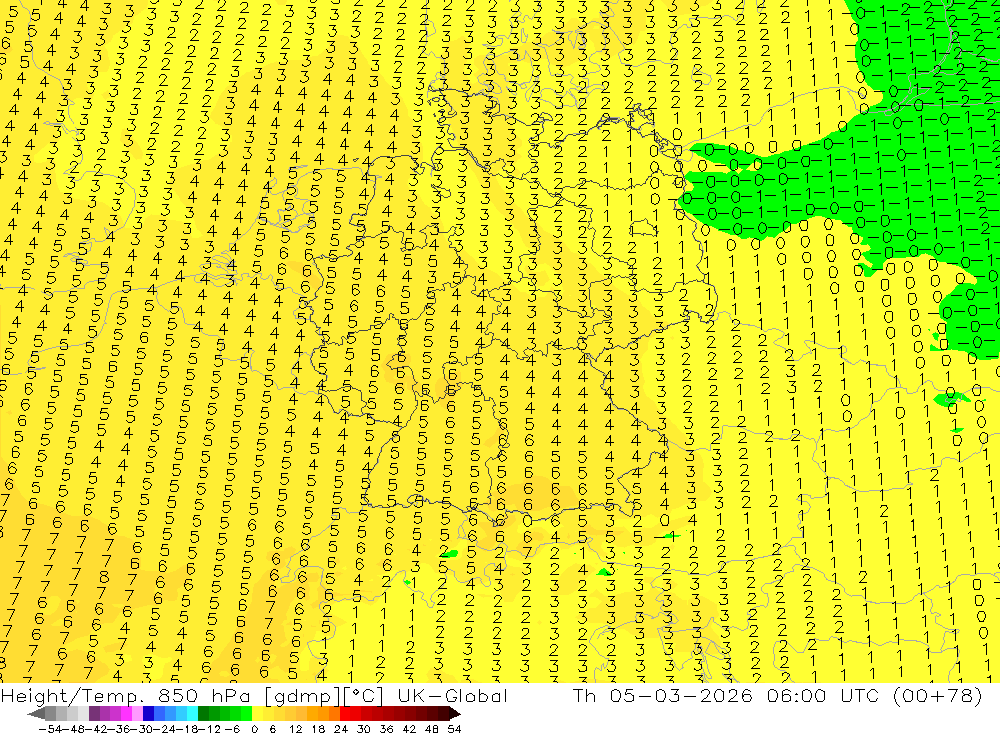
Task: Click the '06:00 UTC' time text
Action: [822, 696]
